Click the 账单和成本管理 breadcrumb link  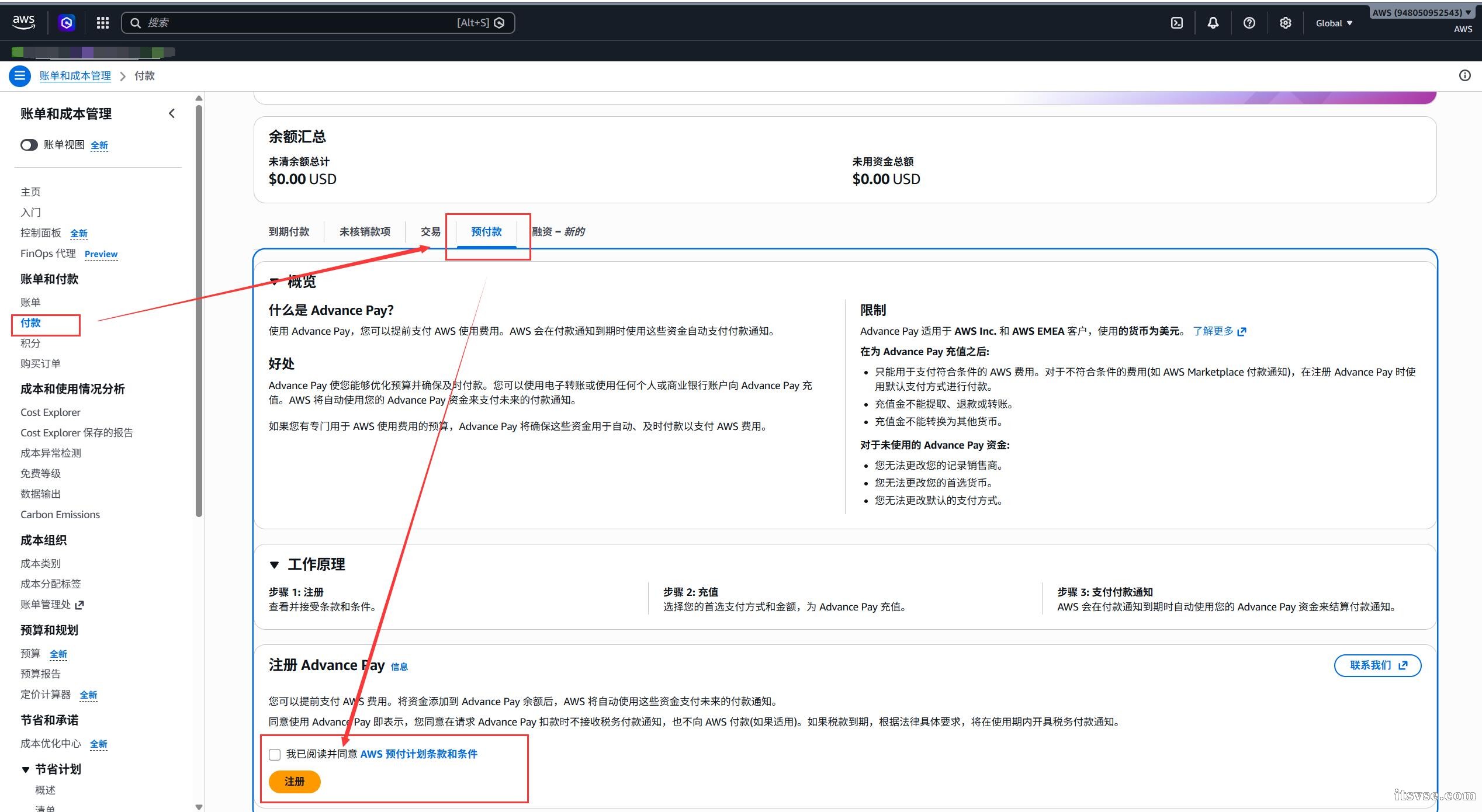pyautogui.click(x=75, y=76)
